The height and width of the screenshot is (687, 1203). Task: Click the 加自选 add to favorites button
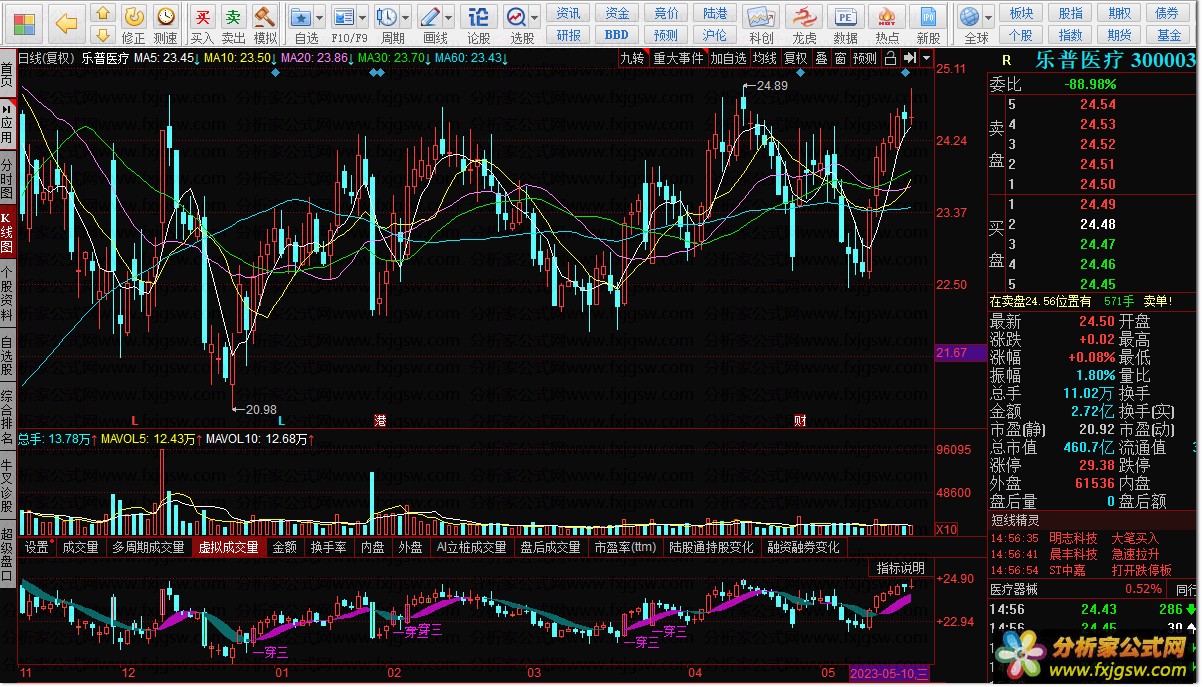[728, 58]
